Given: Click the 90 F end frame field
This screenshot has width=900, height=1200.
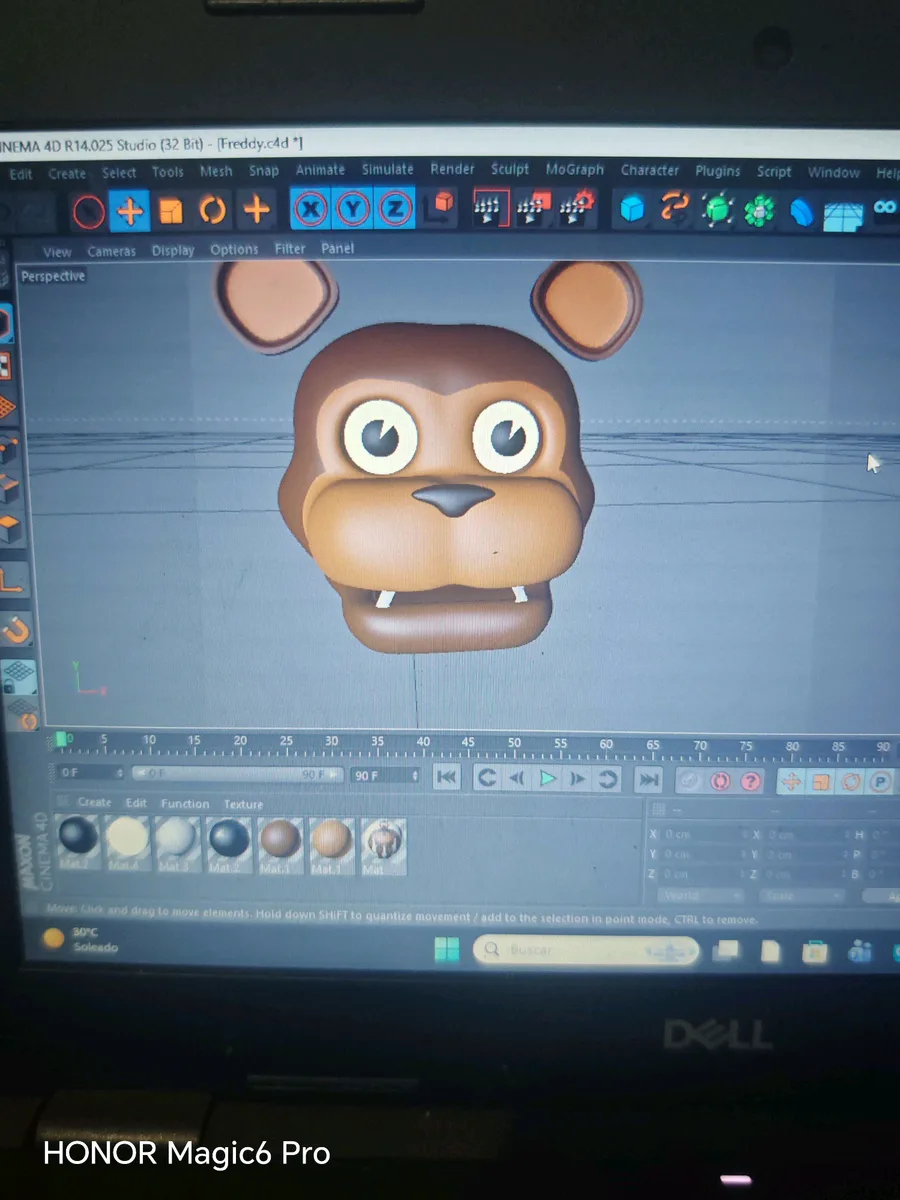Looking at the screenshot, I should [x=385, y=775].
